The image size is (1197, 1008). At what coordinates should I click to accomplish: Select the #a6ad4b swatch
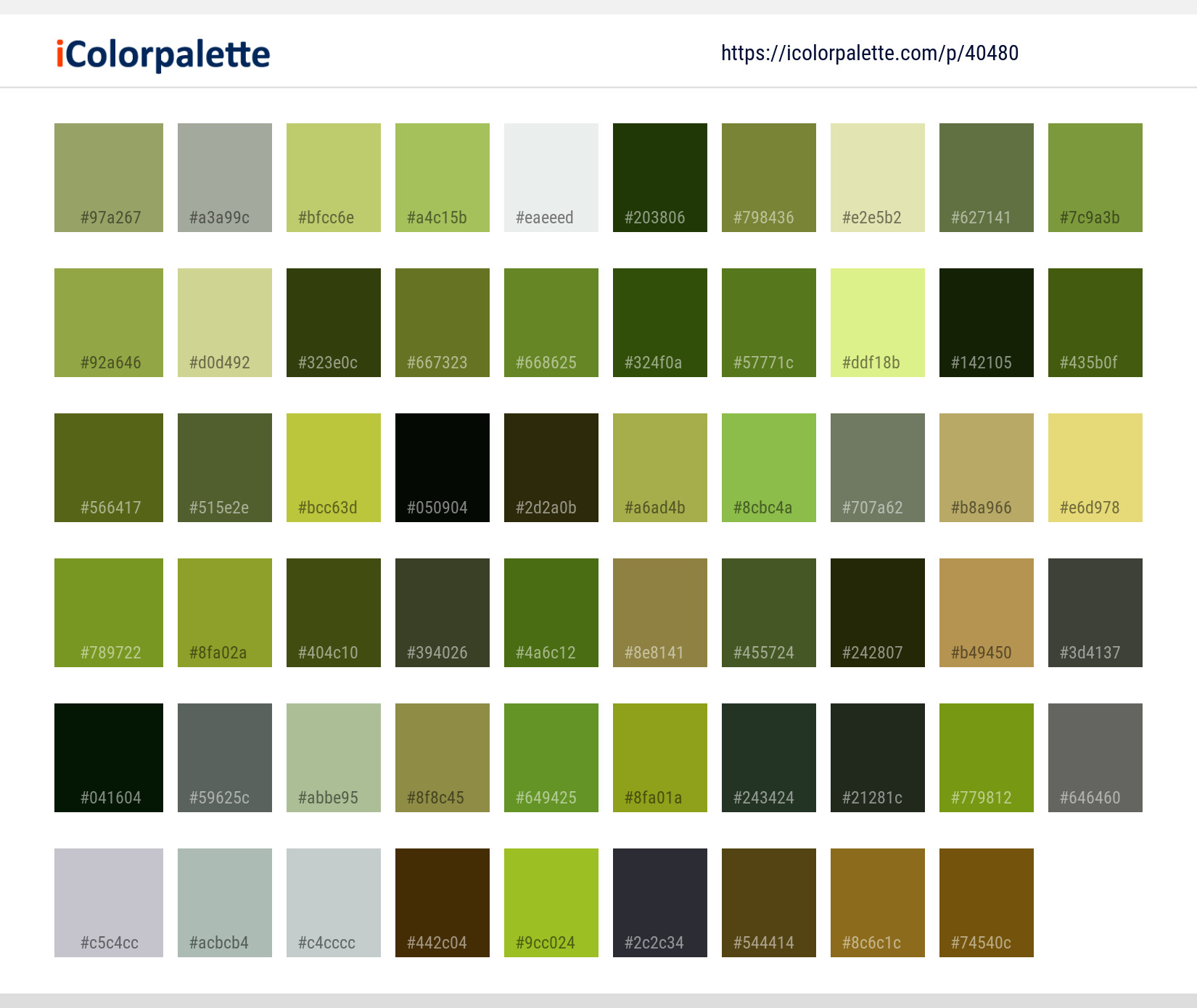[x=660, y=468]
